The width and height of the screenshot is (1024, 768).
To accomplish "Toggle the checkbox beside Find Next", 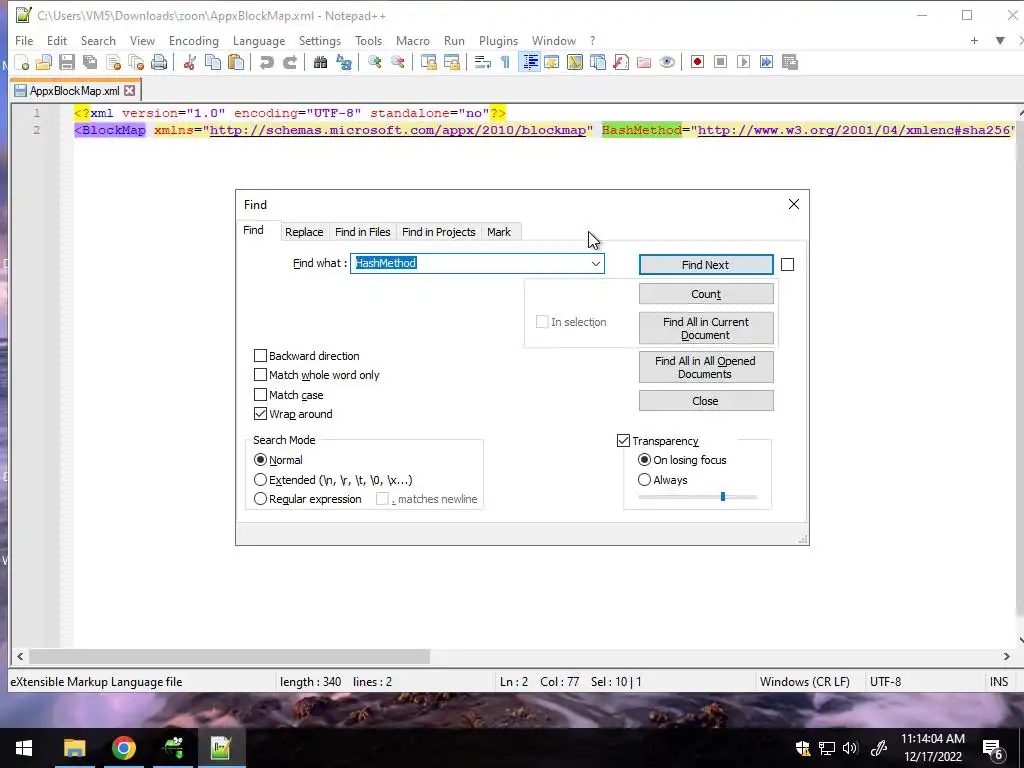I will [788, 264].
